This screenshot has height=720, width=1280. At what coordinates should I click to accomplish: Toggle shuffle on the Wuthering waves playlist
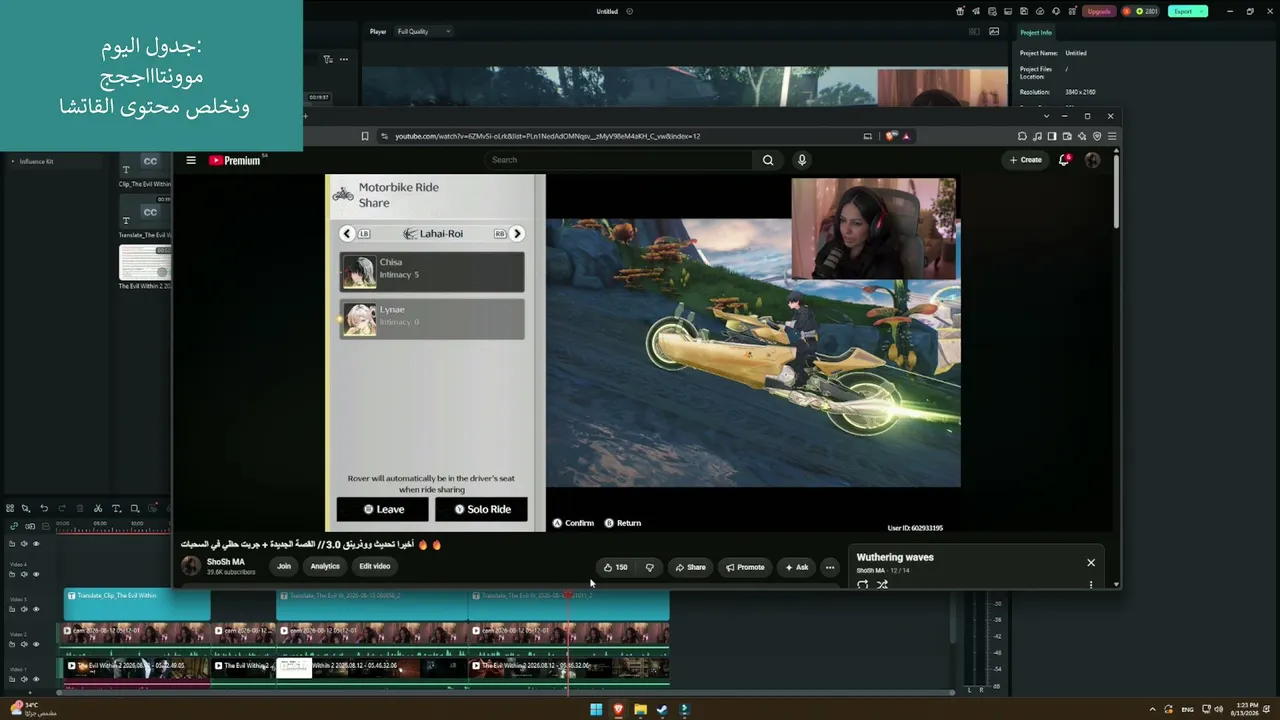(x=882, y=585)
